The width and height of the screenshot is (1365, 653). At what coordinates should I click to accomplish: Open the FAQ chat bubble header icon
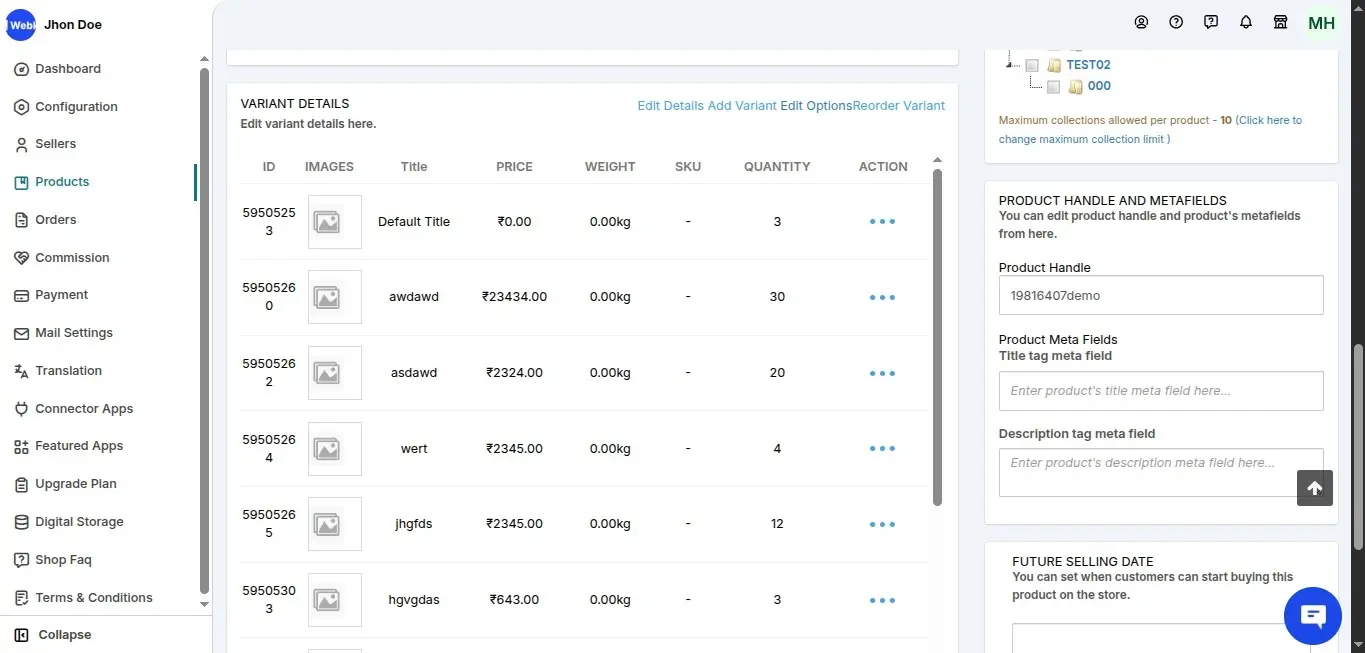[1211, 22]
